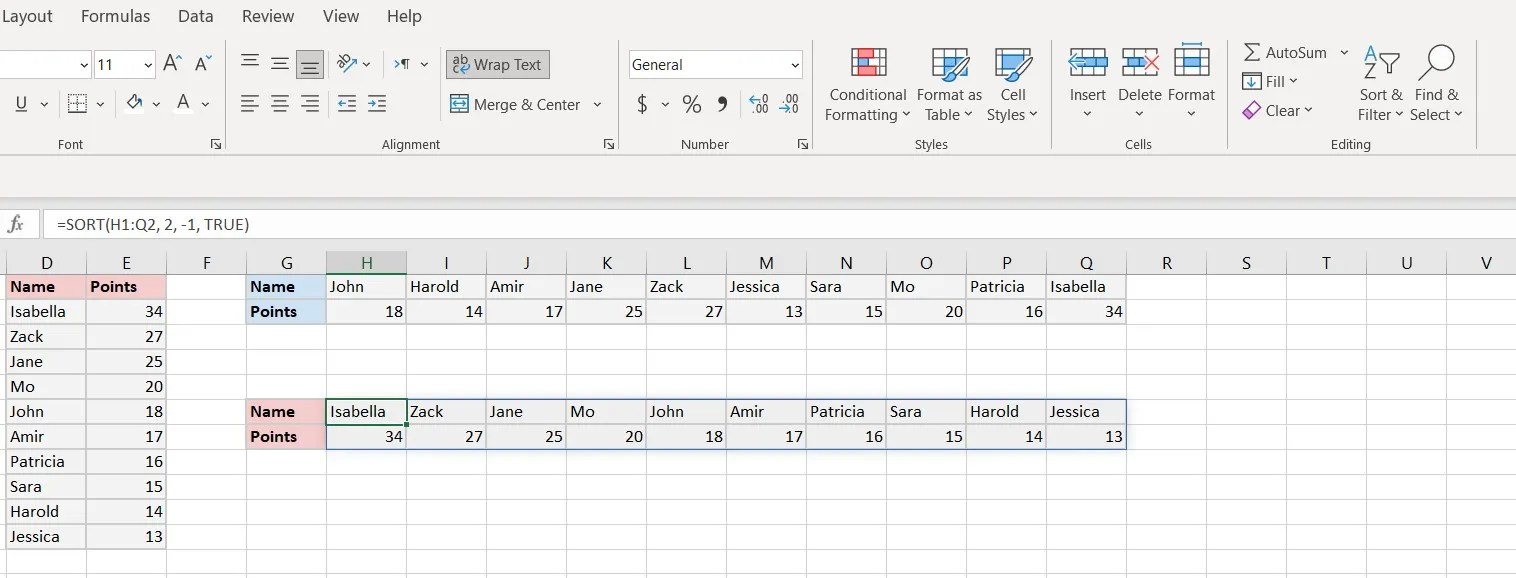Click the Increase Decimal icon
This screenshot has width=1516, height=578.
click(x=759, y=103)
